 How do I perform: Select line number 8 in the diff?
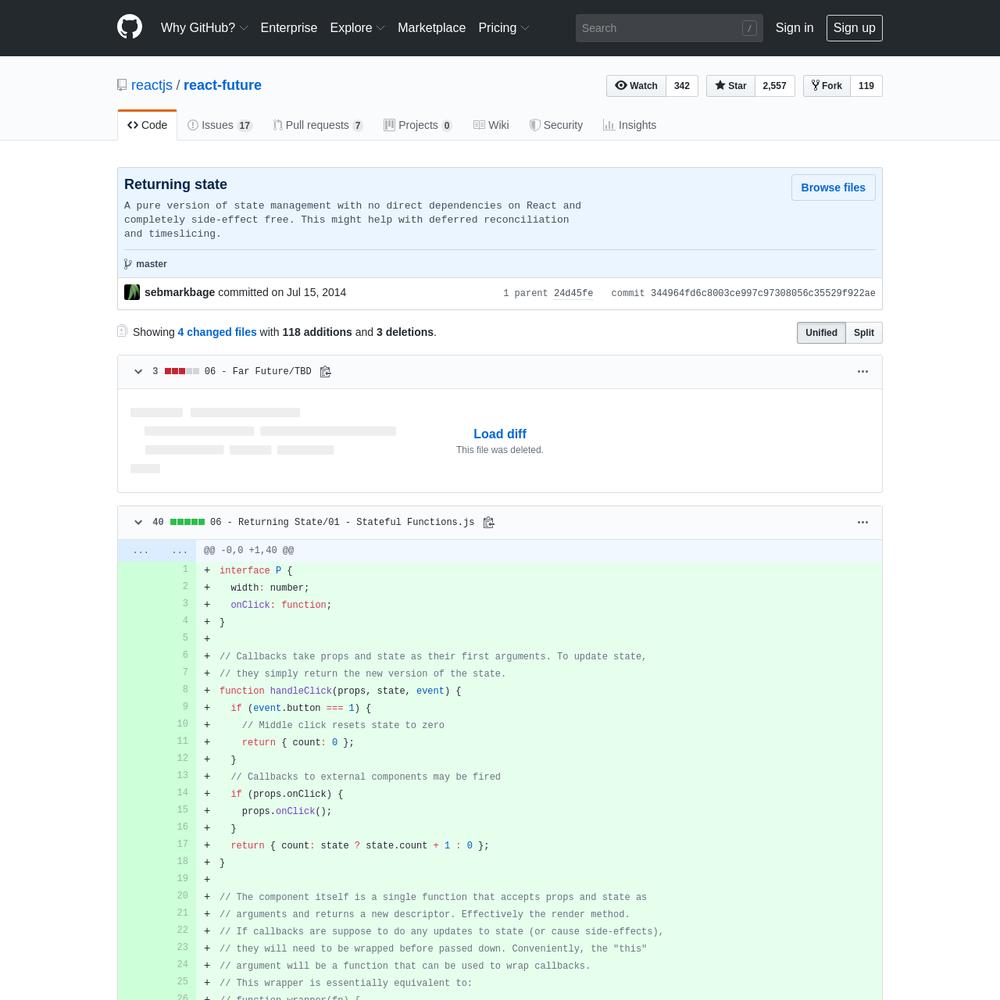point(177,689)
